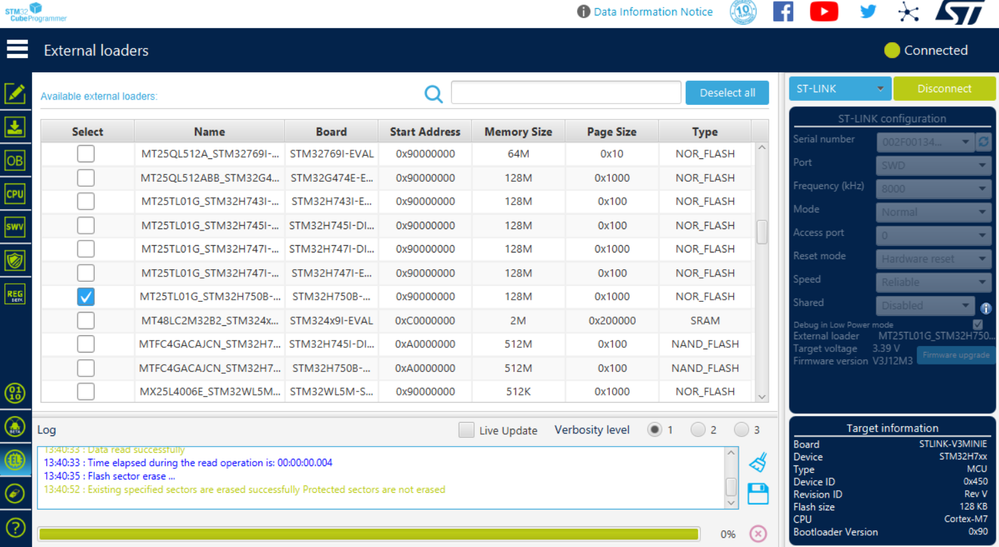The width and height of the screenshot is (999, 547).
Task: Save the log with the floppy icon
Action: (758, 494)
